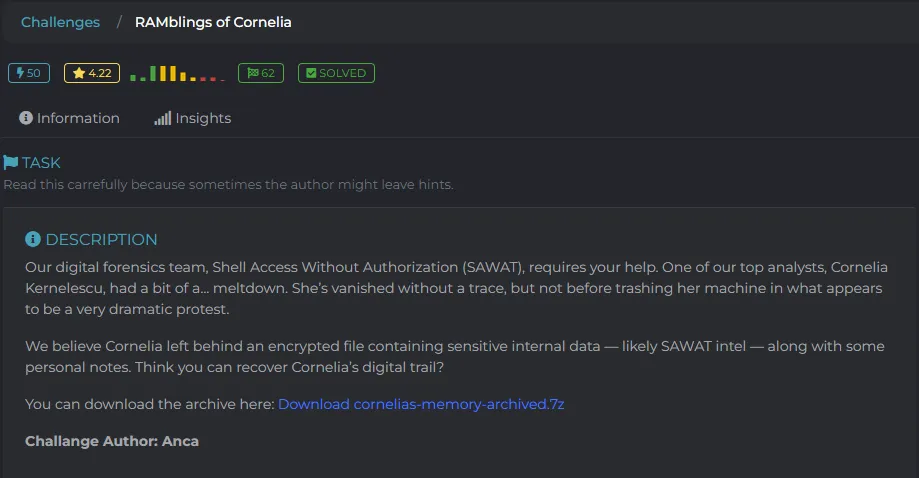Open the Information tab
The height and width of the screenshot is (478, 919).
click(x=69, y=118)
